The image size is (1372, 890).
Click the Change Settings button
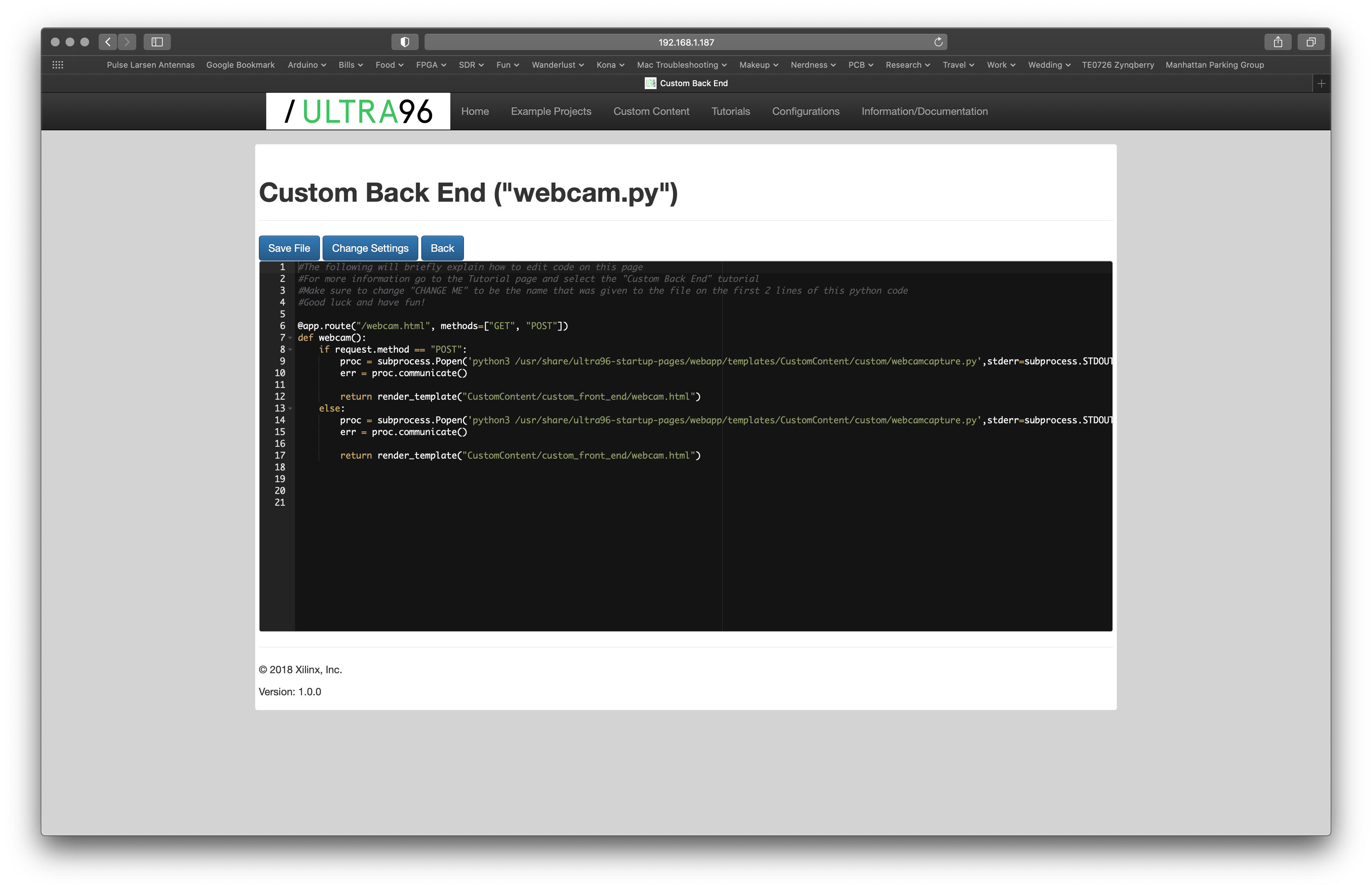coord(370,248)
